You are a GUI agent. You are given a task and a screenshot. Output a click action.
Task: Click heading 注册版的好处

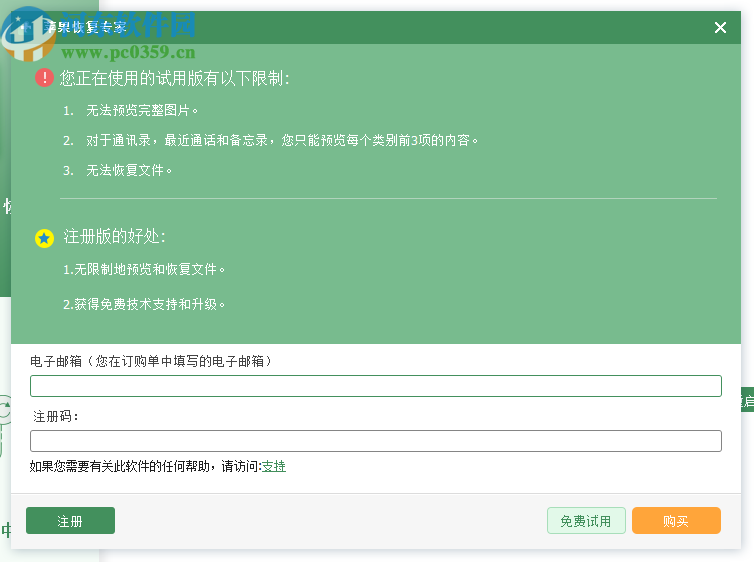(114, 237)
